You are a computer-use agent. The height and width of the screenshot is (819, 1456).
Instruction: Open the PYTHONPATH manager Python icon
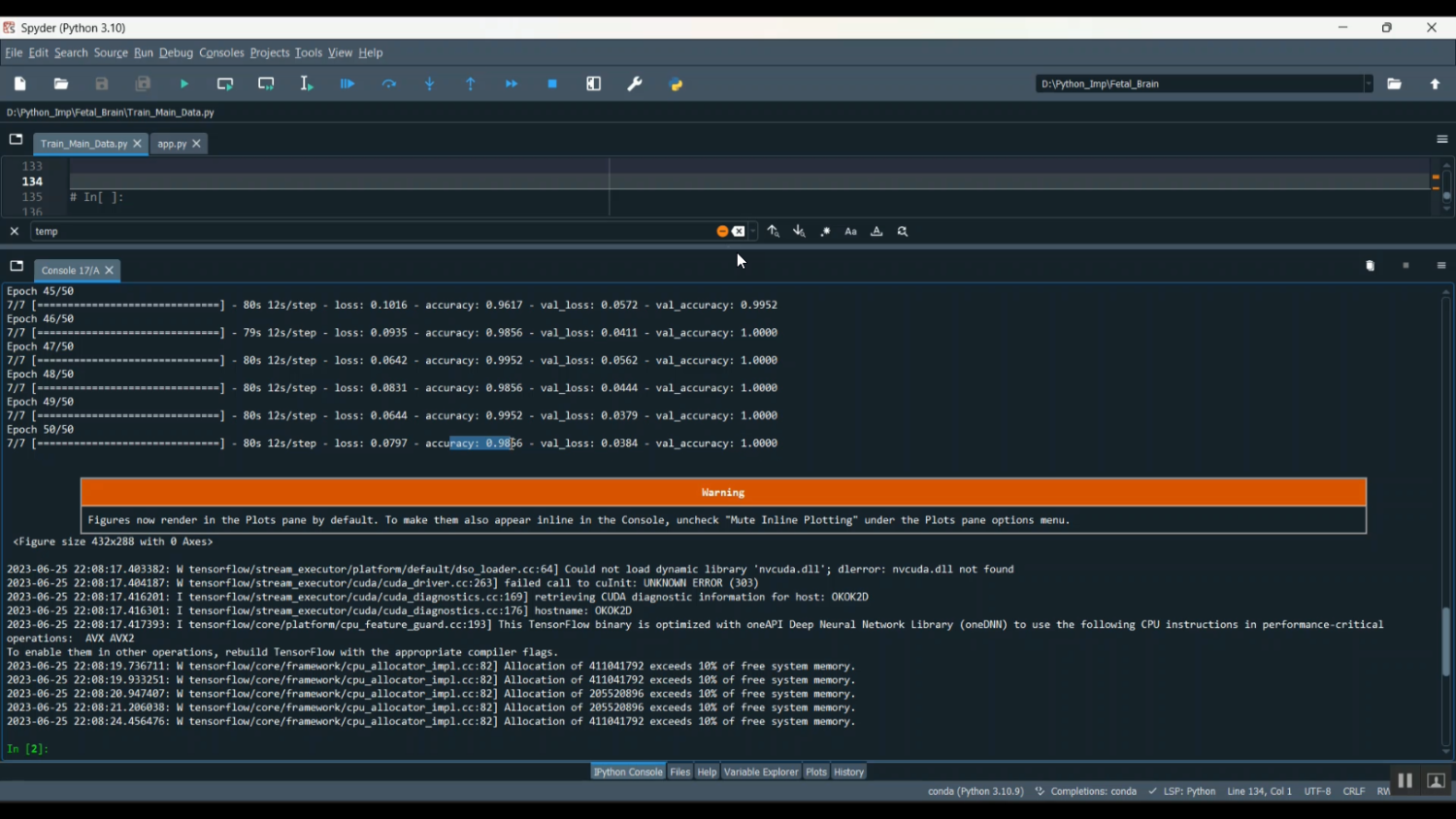pyautogui.click(x=677, y=84)
